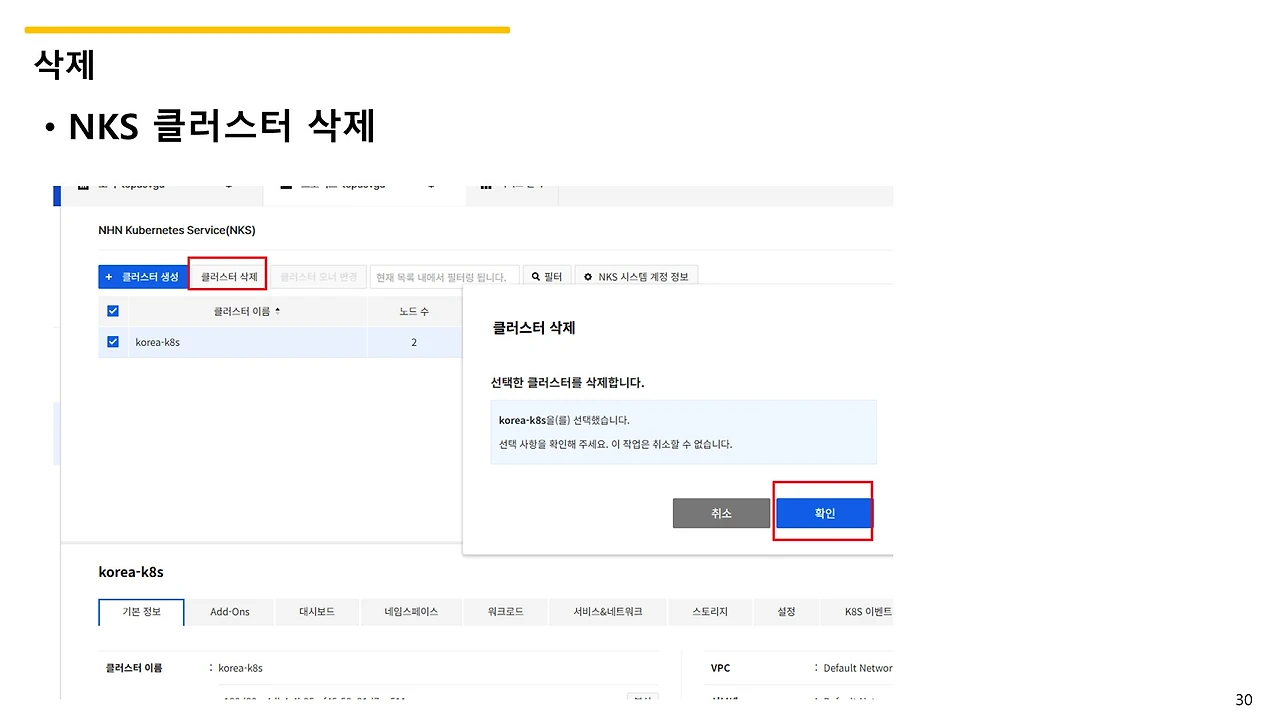Viewport: 1280px width, 720px height.
Task: Uncheck the korea-k8s row checkbox
Action: (112, 342)
